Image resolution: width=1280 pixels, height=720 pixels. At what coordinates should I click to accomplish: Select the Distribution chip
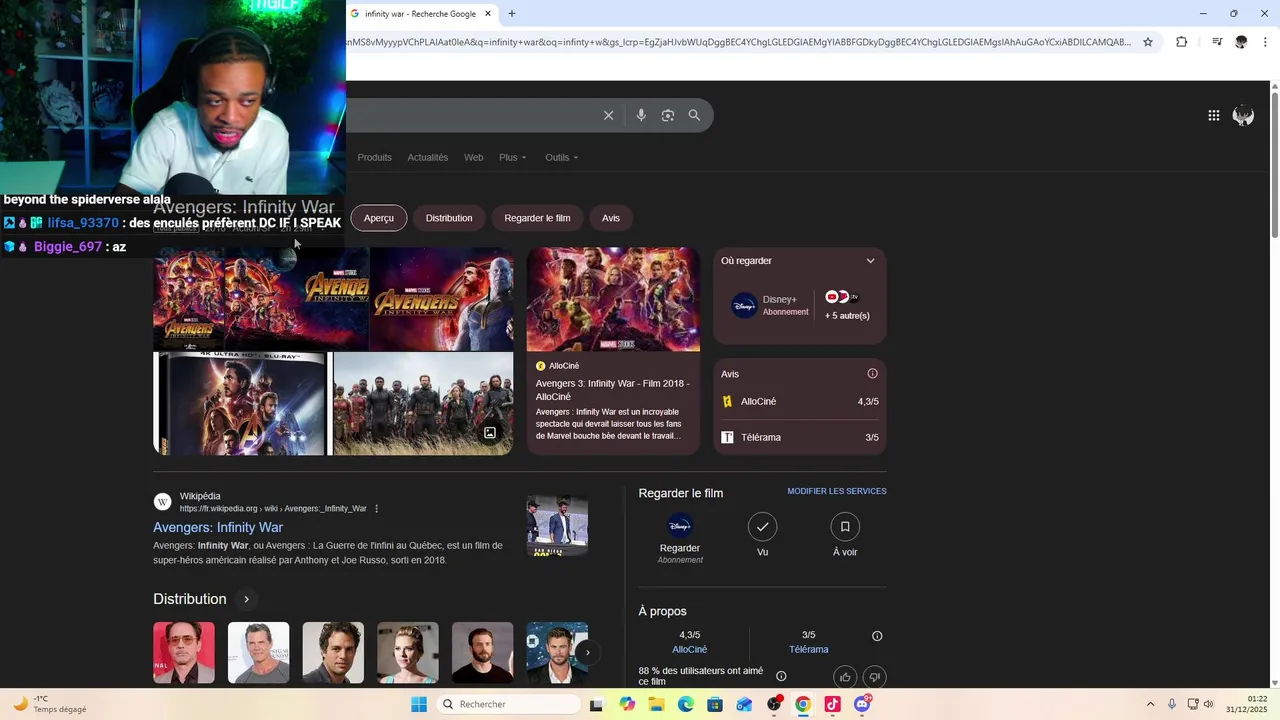coord(449,218)
